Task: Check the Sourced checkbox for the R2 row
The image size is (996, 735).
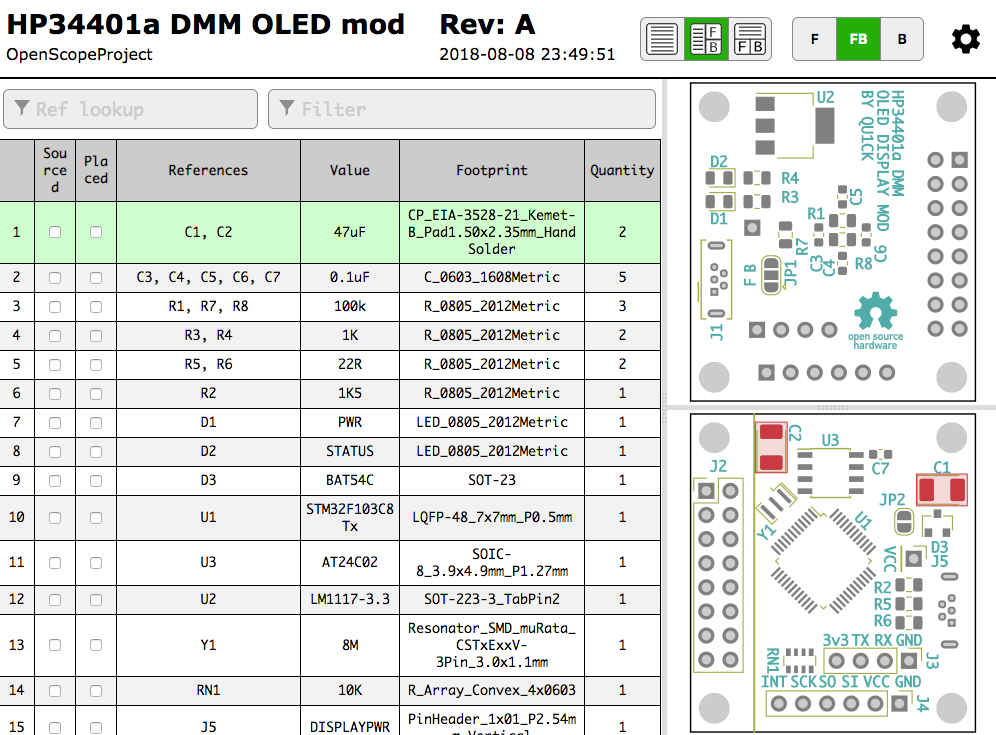Action: (55, 394)
